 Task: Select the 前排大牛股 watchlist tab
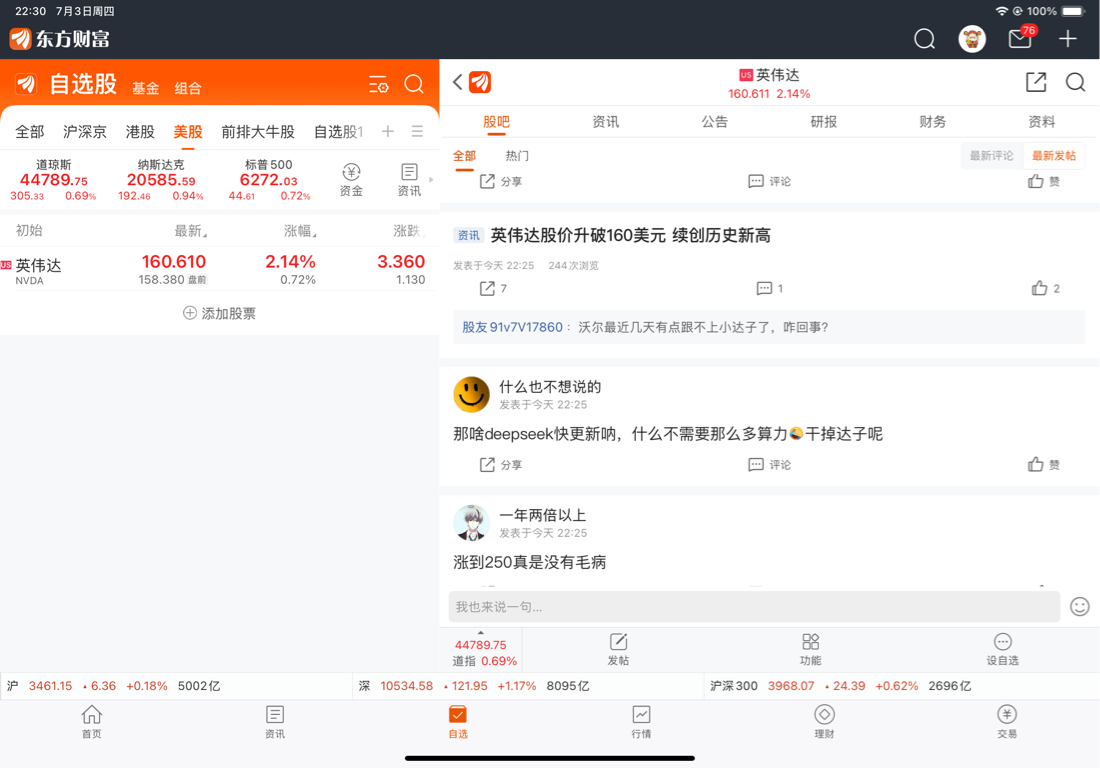coord(258,132)
